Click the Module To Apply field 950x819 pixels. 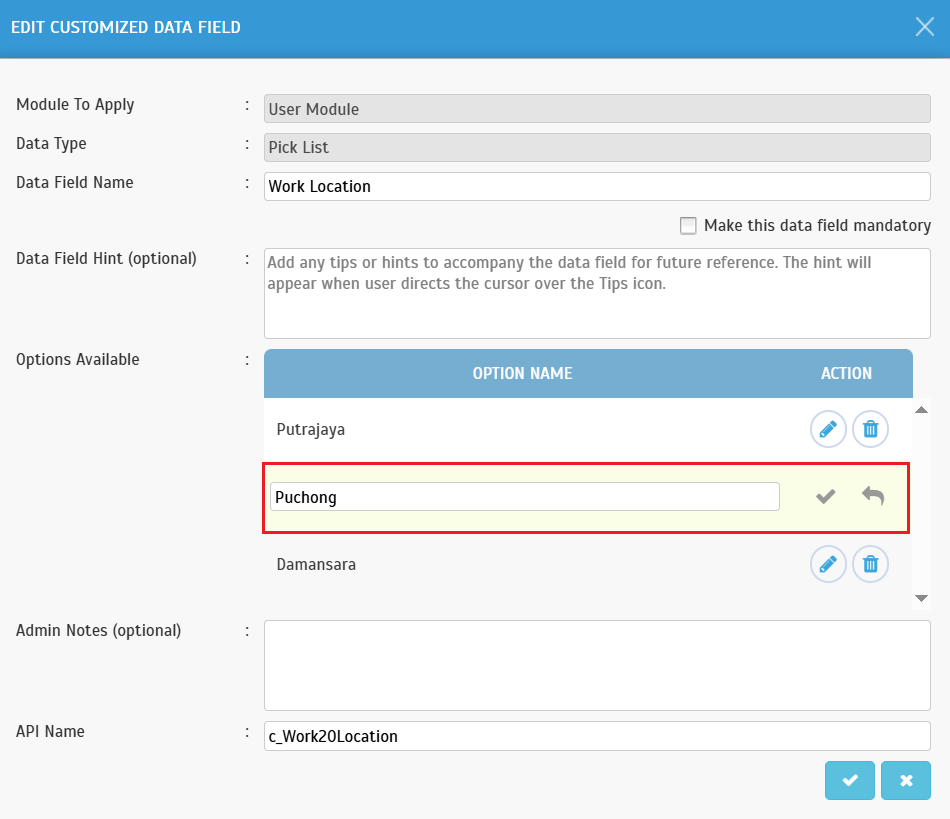(597, 109)
